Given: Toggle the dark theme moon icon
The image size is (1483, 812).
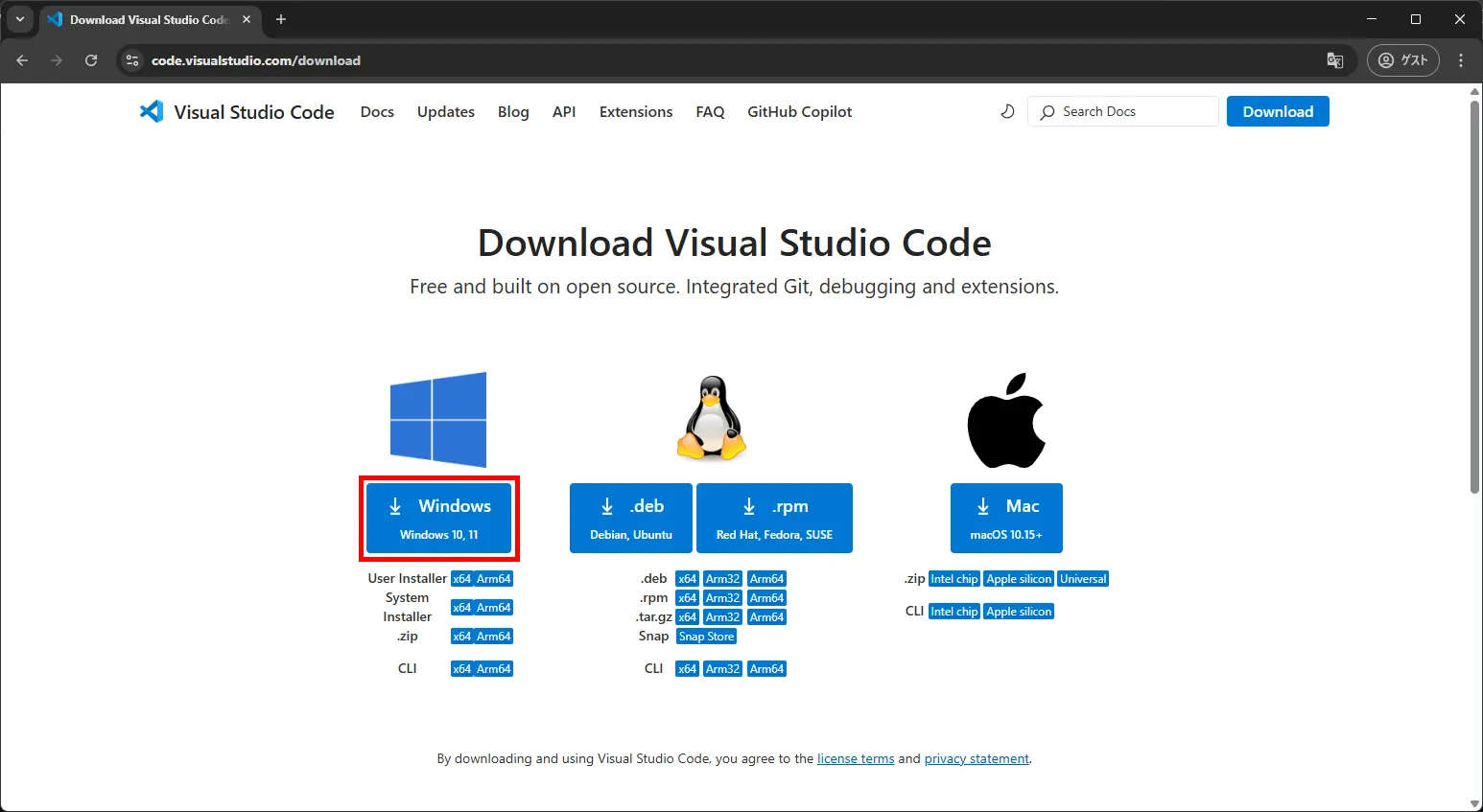Looking at the screenshot, I should click(x=1007, y=111).
